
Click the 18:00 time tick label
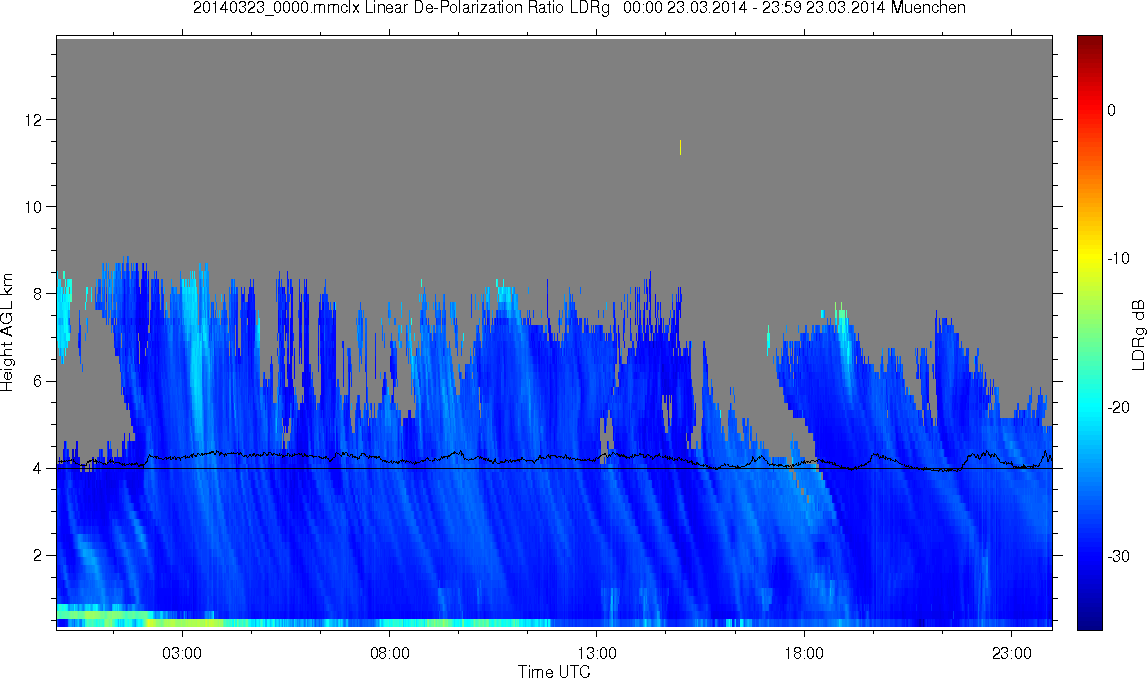click(804, 653)
